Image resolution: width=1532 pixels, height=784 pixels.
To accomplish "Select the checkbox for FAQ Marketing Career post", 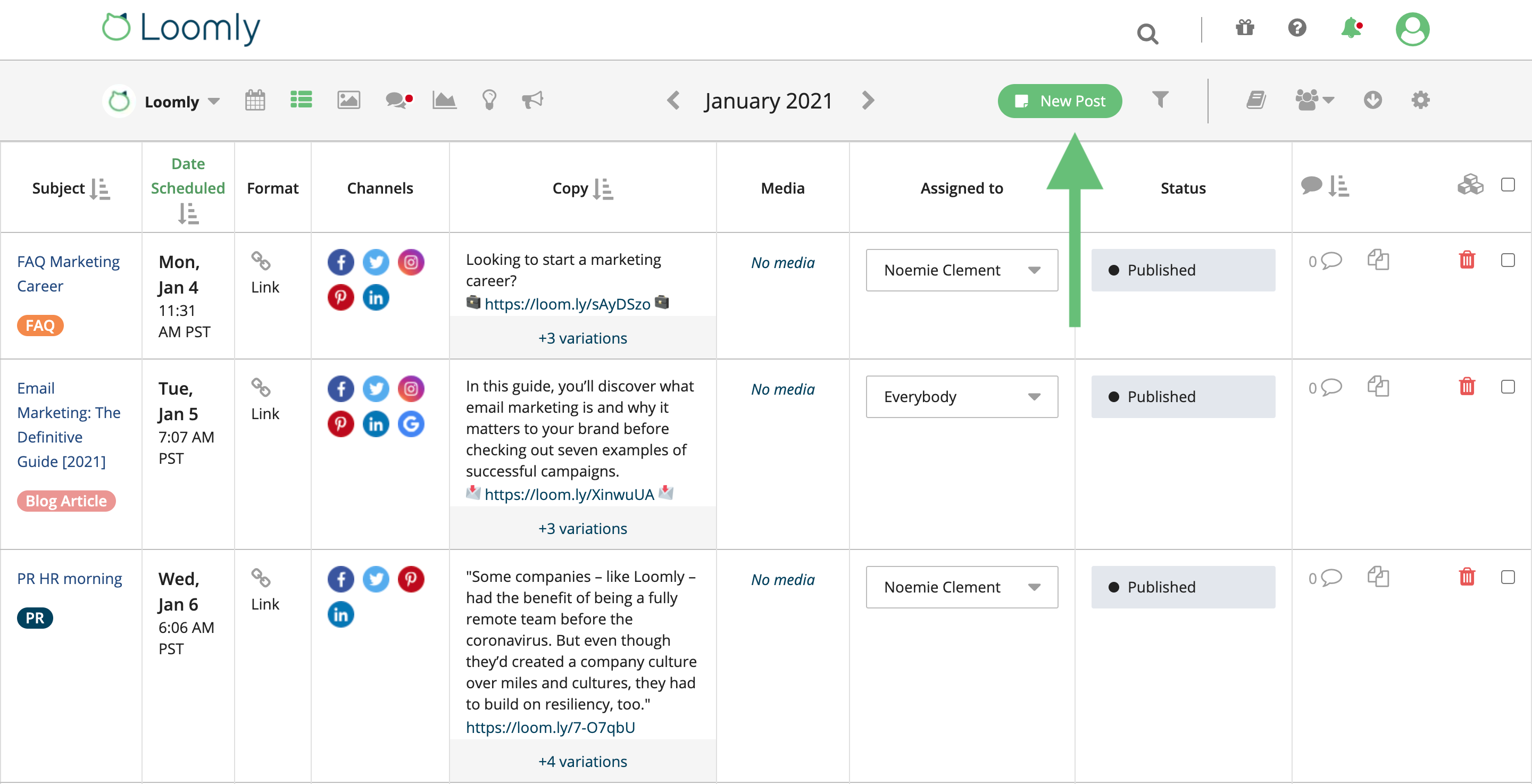I will pyautogui.click(x=1507, y=260).
